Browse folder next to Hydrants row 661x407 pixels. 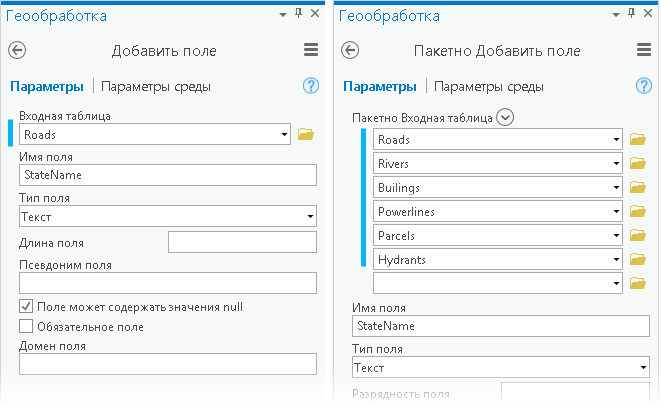click(638, 260)
